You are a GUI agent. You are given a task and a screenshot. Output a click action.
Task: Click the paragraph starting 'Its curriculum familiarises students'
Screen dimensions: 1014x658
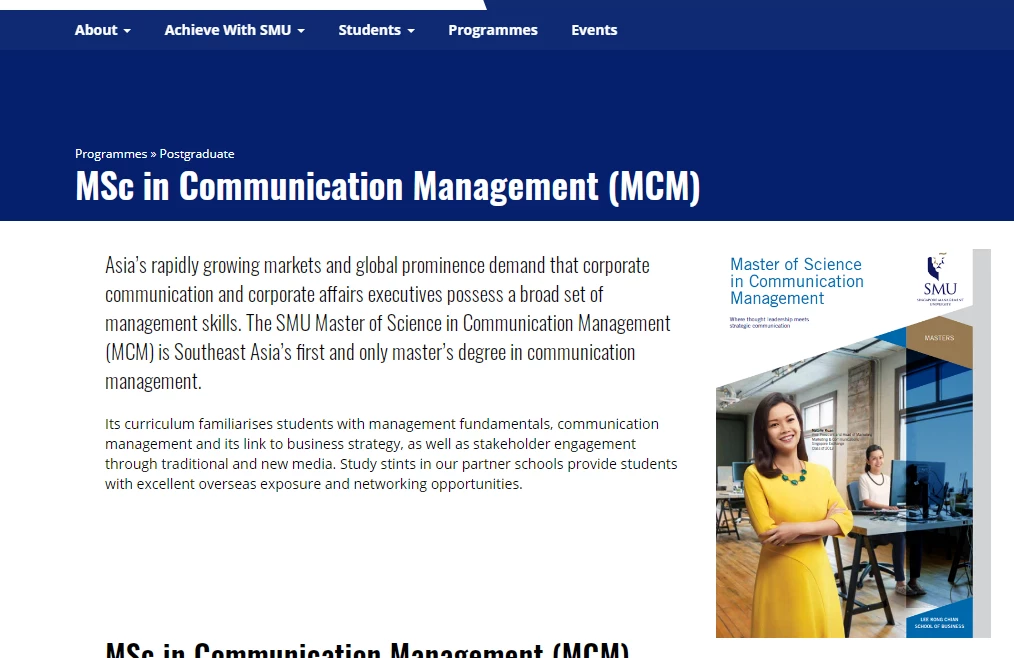391,454
